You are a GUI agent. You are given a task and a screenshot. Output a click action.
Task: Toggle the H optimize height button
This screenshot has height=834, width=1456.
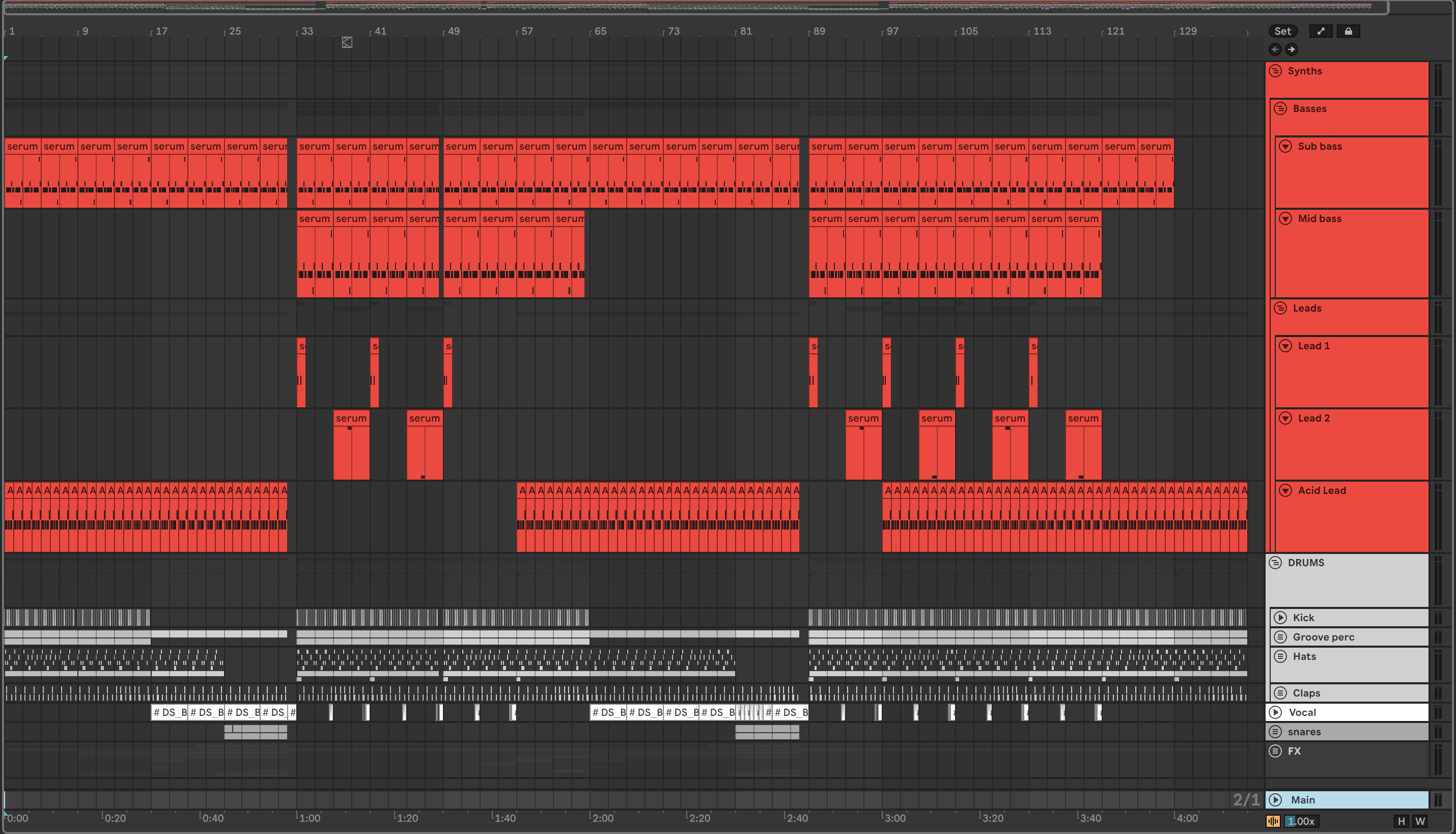pos(1401,821)
